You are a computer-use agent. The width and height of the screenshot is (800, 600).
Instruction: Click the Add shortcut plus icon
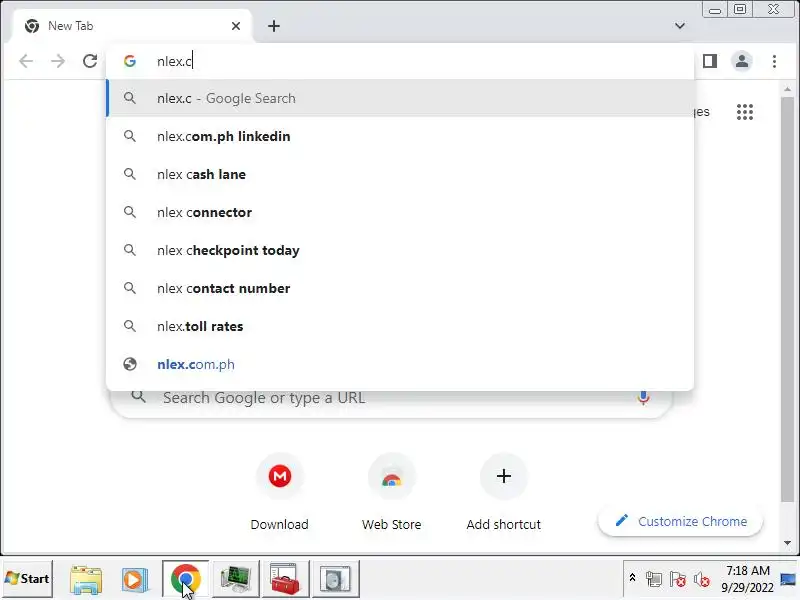pyautogui.click(x=504, y=477)
